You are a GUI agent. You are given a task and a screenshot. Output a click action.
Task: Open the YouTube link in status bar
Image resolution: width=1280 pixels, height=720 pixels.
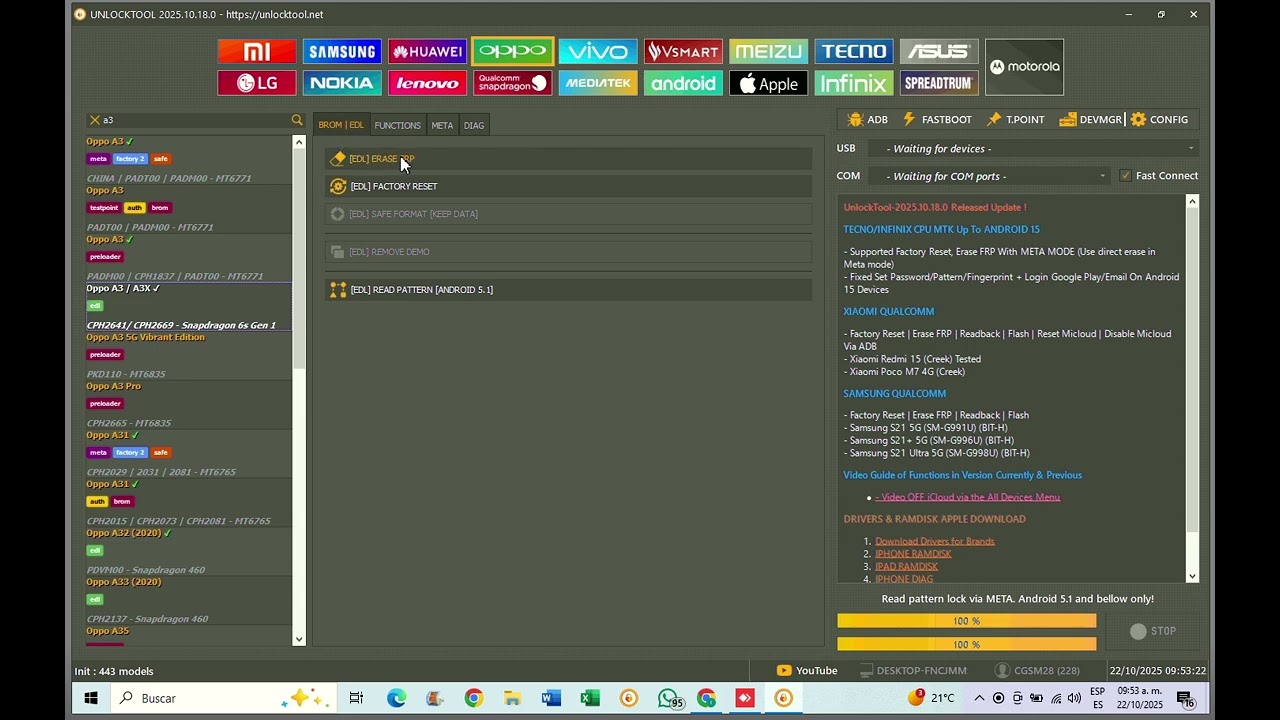[x=807, y=671]
